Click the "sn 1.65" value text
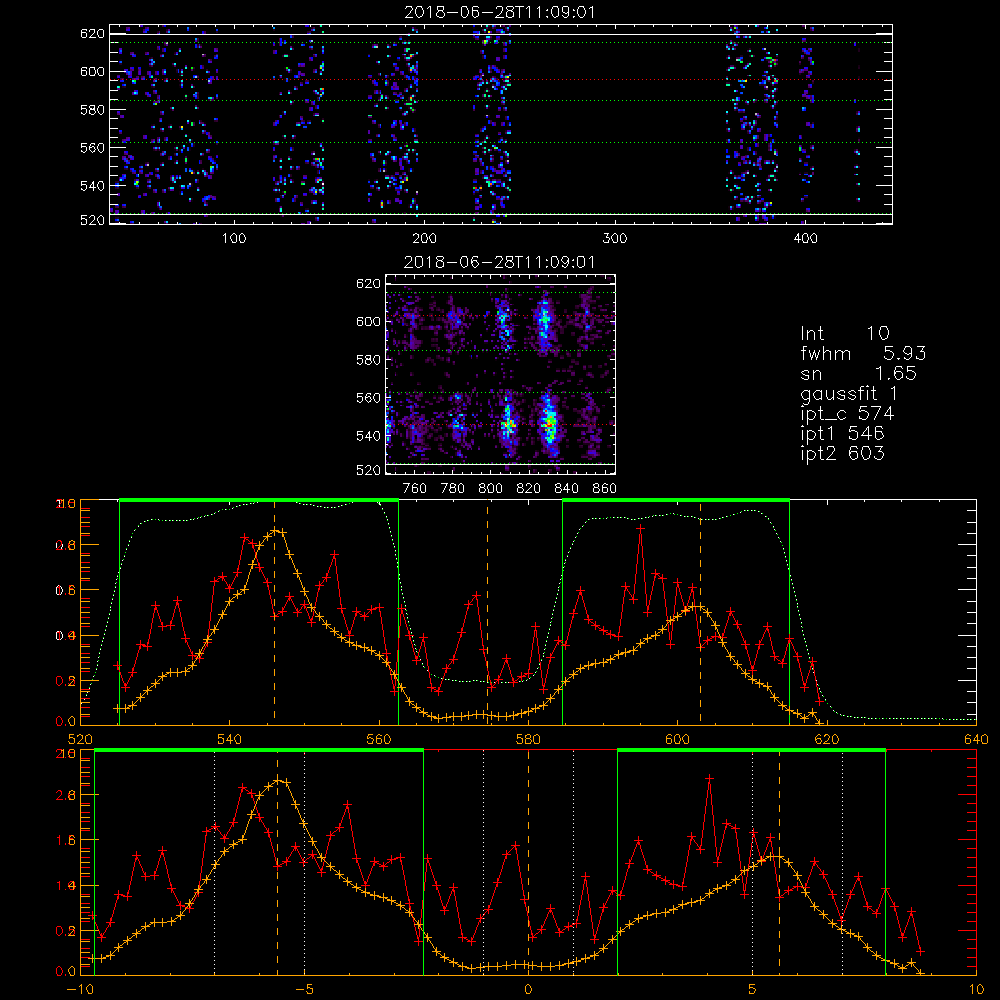This screenshot has width=1000, height=1000. point(858,373)
